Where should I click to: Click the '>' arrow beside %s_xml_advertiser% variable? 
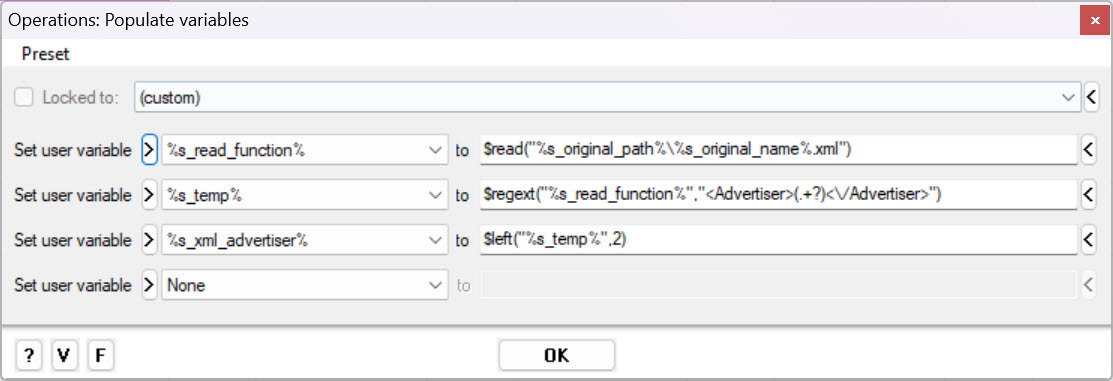click(x=149, y=241)
